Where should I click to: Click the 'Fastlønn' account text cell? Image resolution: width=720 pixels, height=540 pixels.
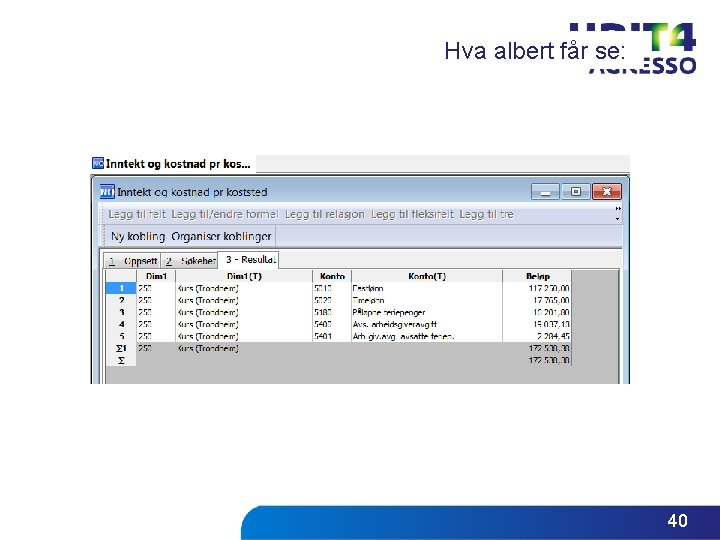pos(427,288)
